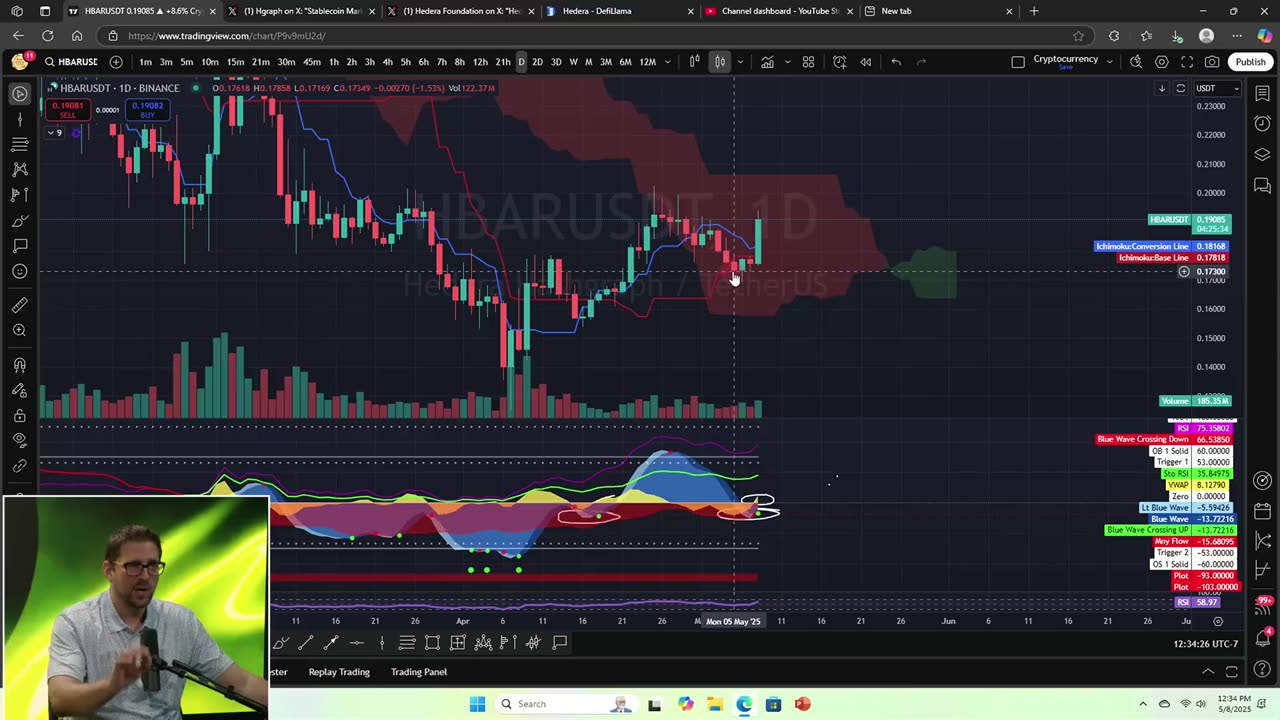Image resolution: width=1280 pixels, height=720 pixels.
Task: Select the XABCD pattern tool
Action: pos(20,169)
